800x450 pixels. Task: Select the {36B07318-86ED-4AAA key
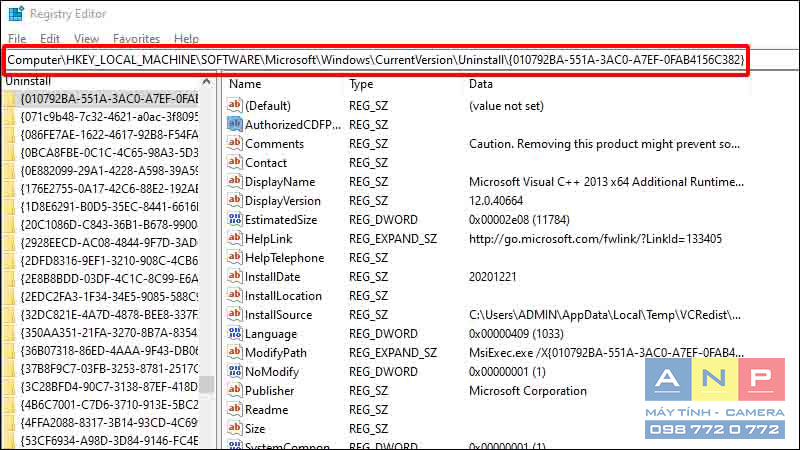point(109,351)
